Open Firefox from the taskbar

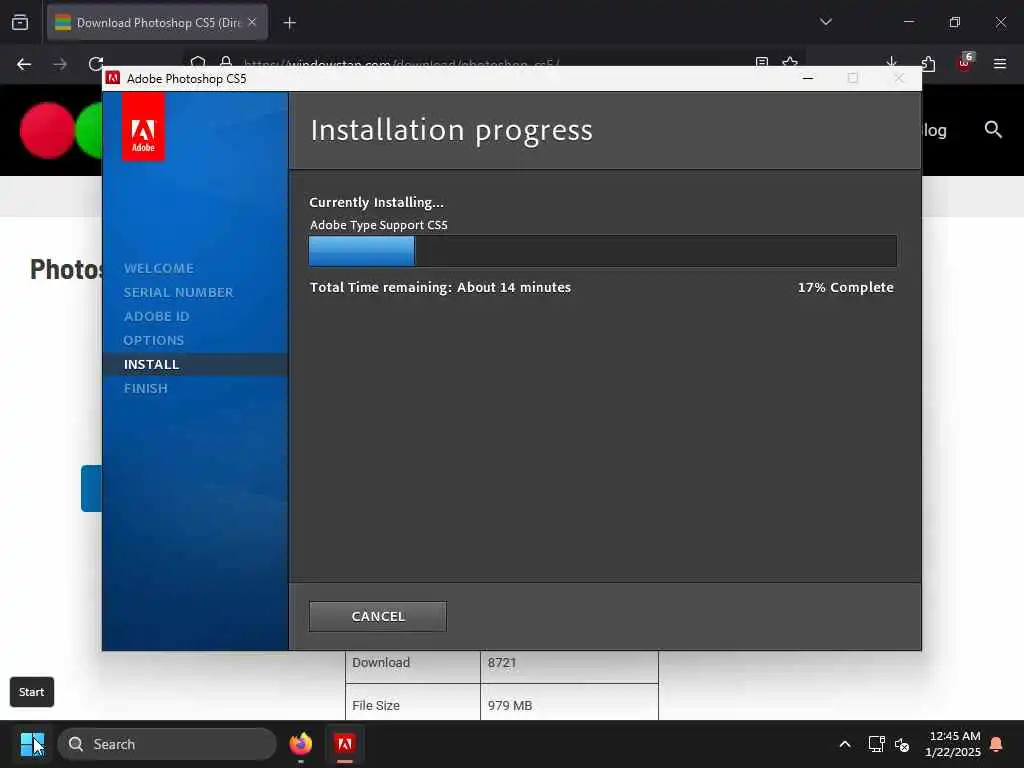[301, 744]
